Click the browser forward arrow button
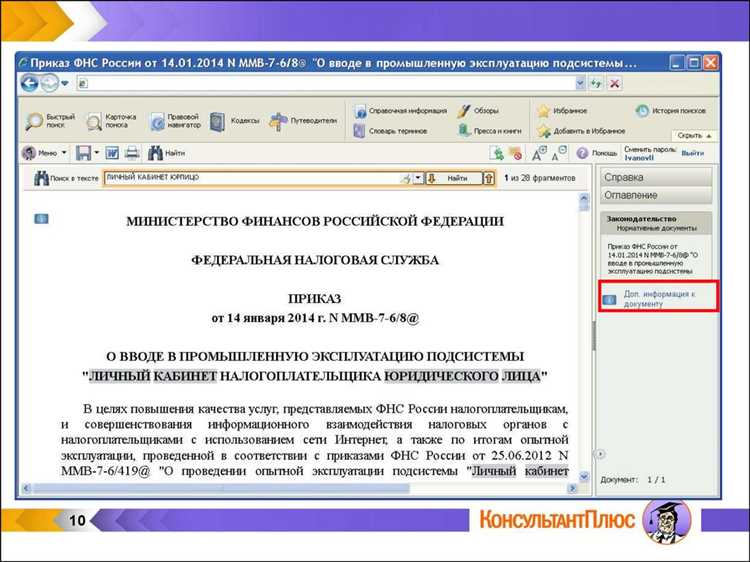Image resolution: width=750 pixels, height=562 pixels. coord(50,84)
